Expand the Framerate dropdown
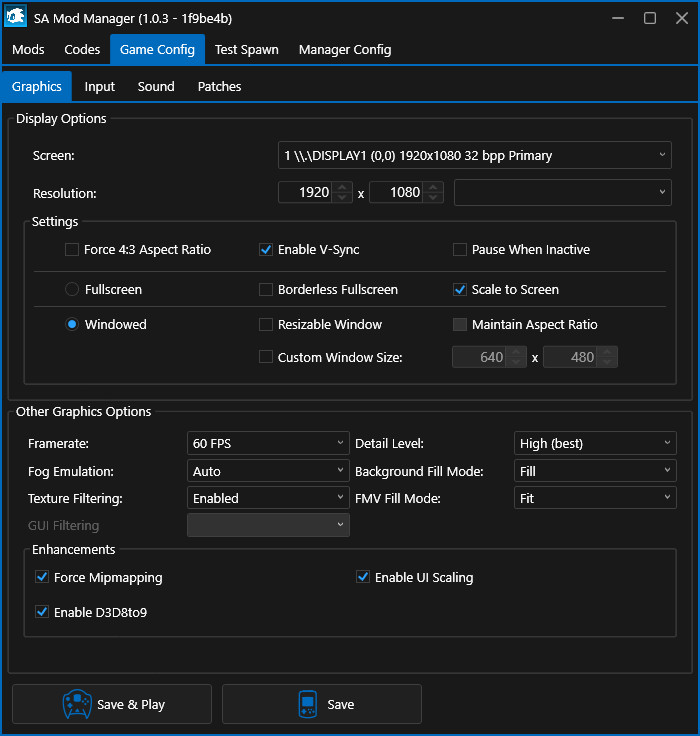This screenshot has width=700, height=736. [268, 443]
